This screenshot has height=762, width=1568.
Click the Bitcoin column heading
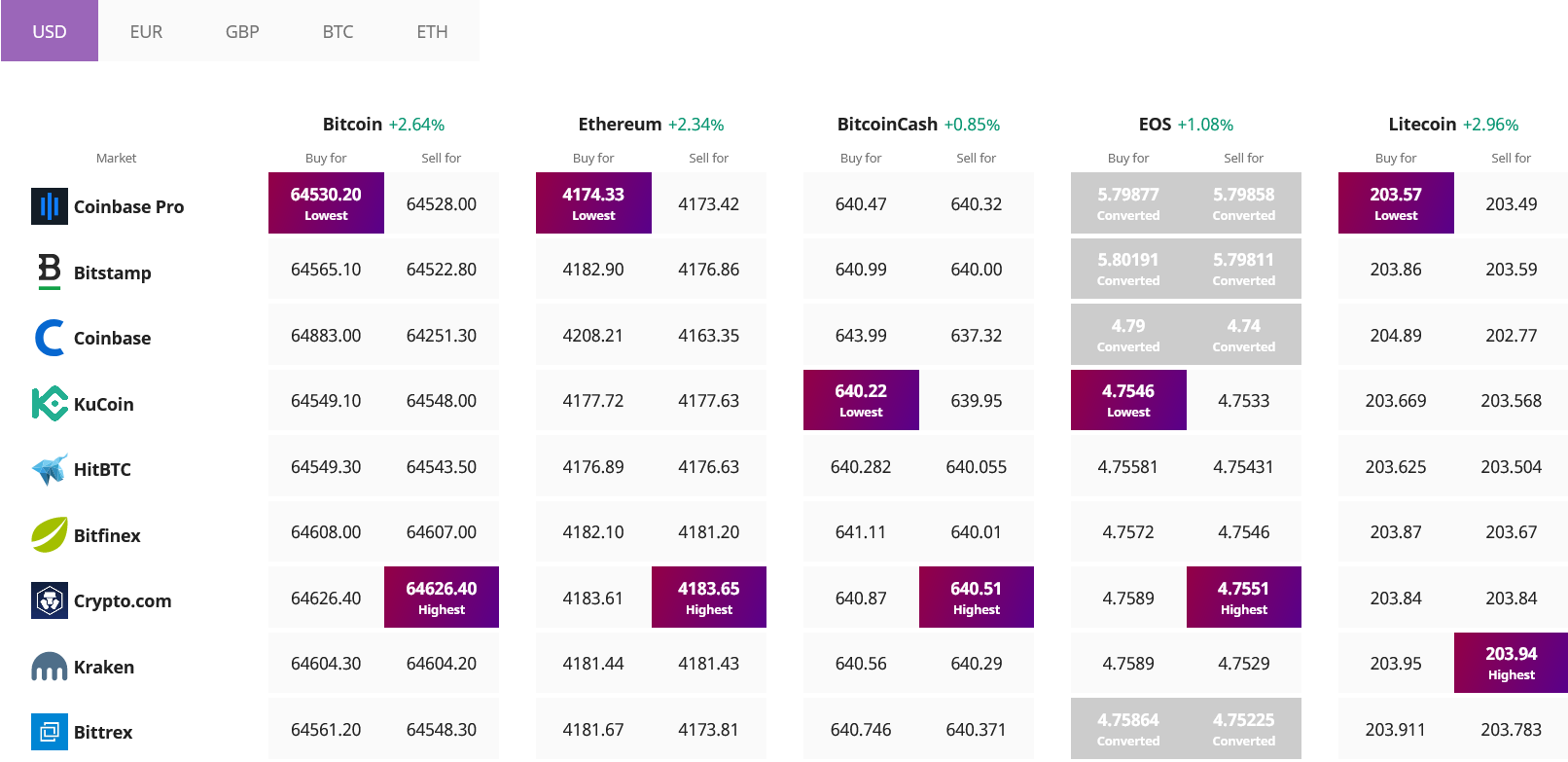tap(352, 124)
